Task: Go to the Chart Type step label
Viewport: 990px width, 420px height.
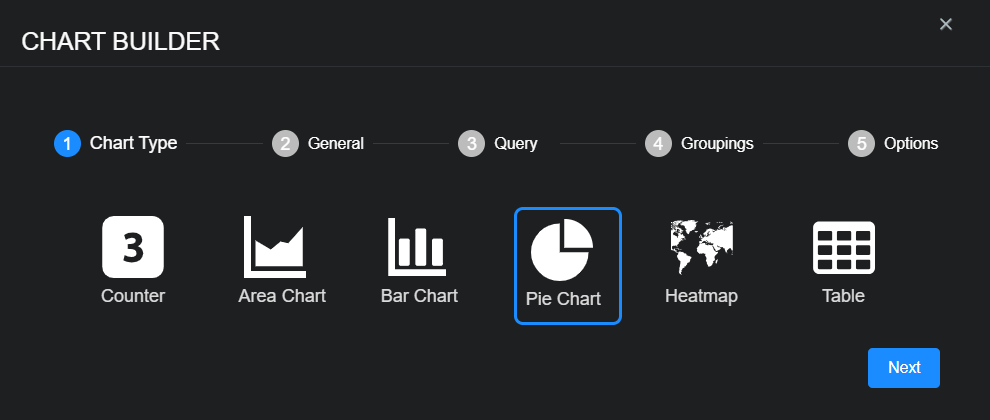Action: click(x=133, y=143)
